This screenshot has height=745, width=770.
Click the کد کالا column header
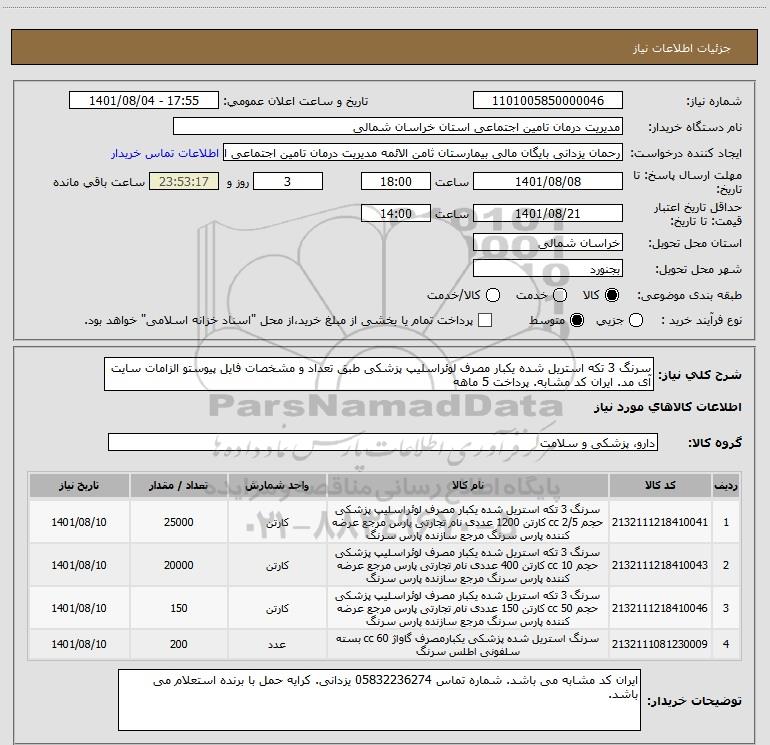point(660,485)
